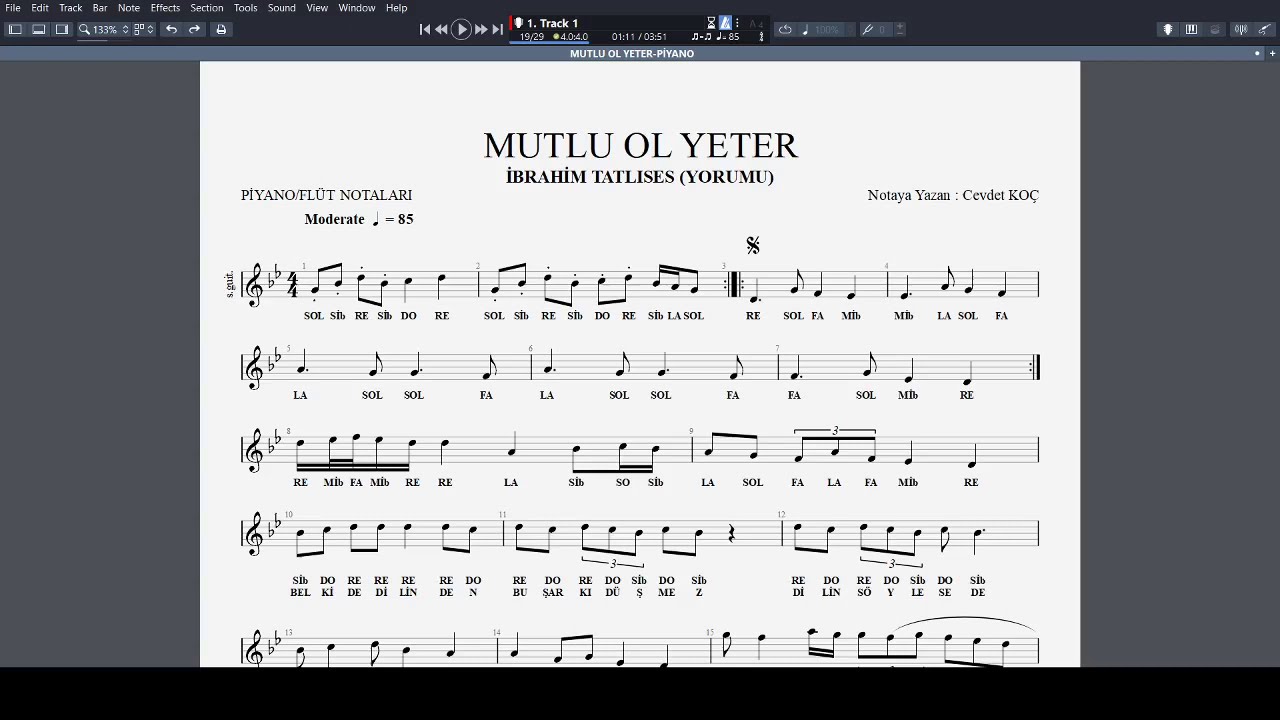Open the page layout view dropdown
This screenshot has height=720, width=1280.
(x=144, y=29)
